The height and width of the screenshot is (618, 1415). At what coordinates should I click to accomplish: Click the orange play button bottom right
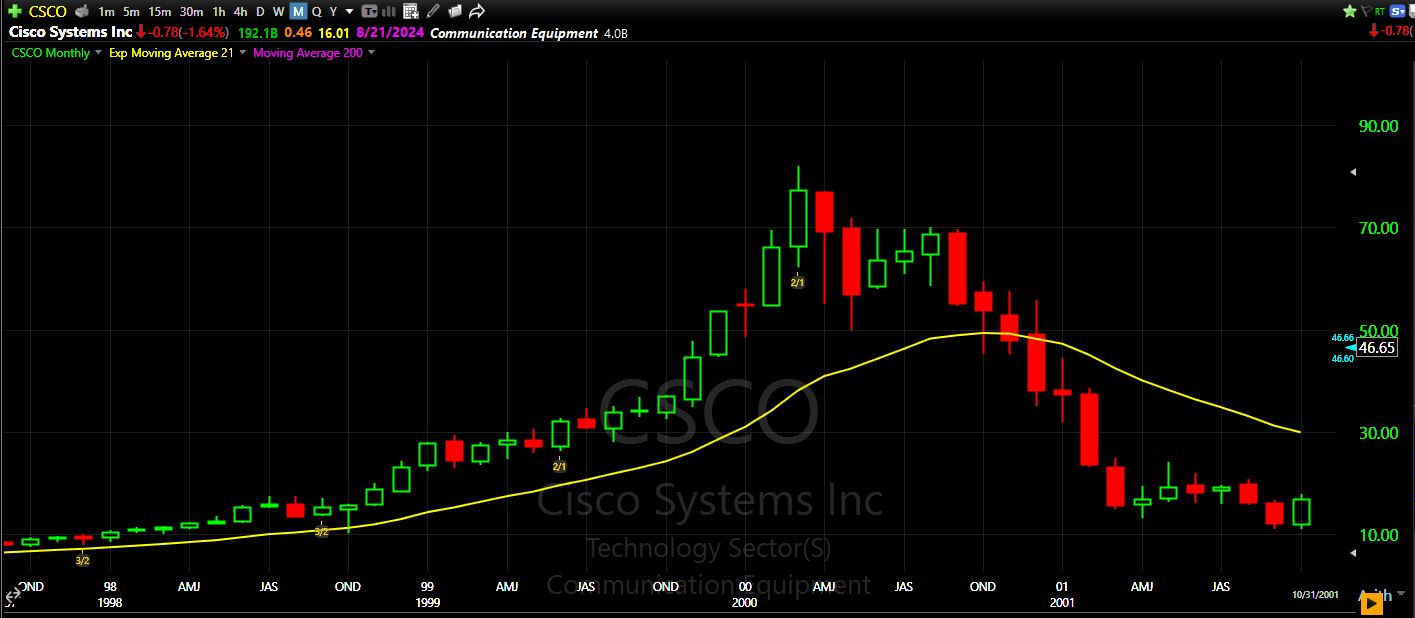tap(1372, 603)
